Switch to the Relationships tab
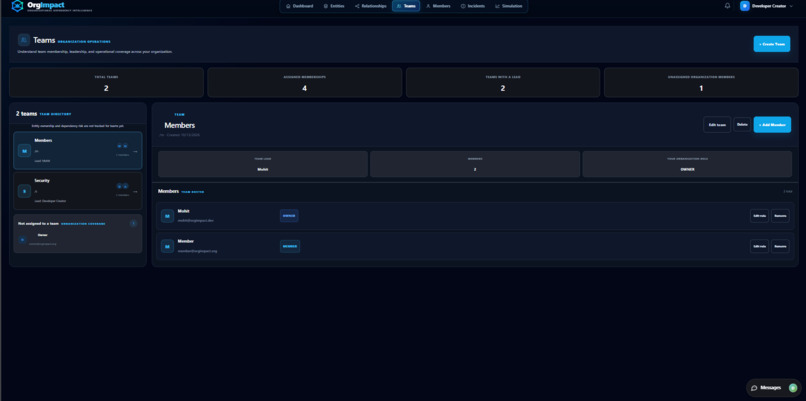 [x=370, y=6]
